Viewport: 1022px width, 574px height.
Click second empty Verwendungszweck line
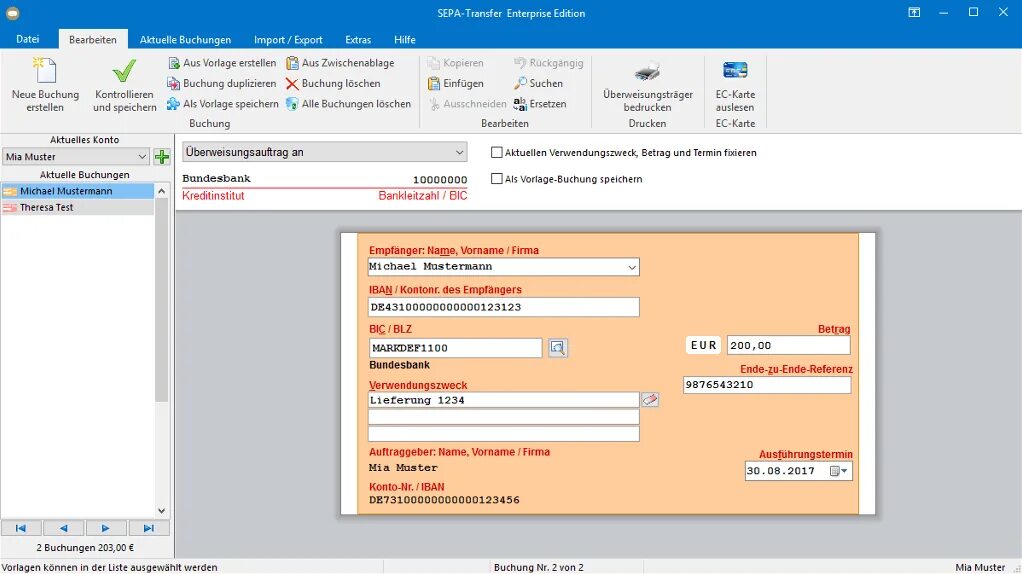click(503, 417)
